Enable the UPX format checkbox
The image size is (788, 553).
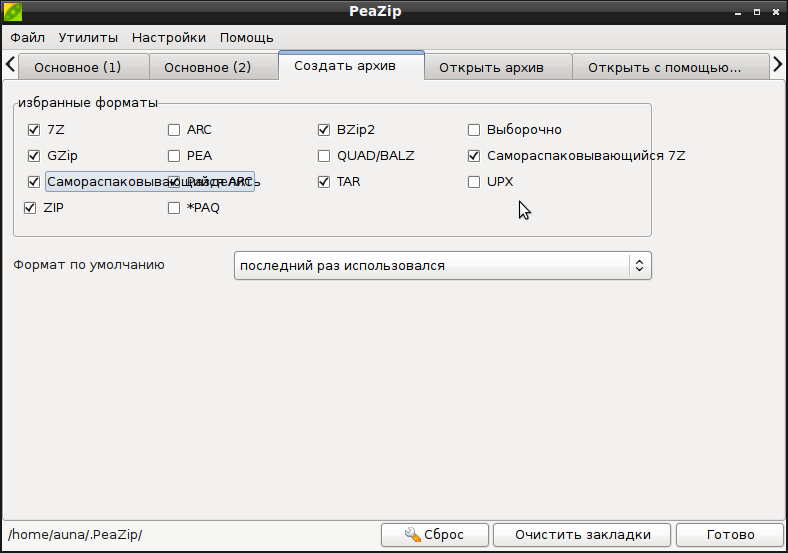click(474, 182)
